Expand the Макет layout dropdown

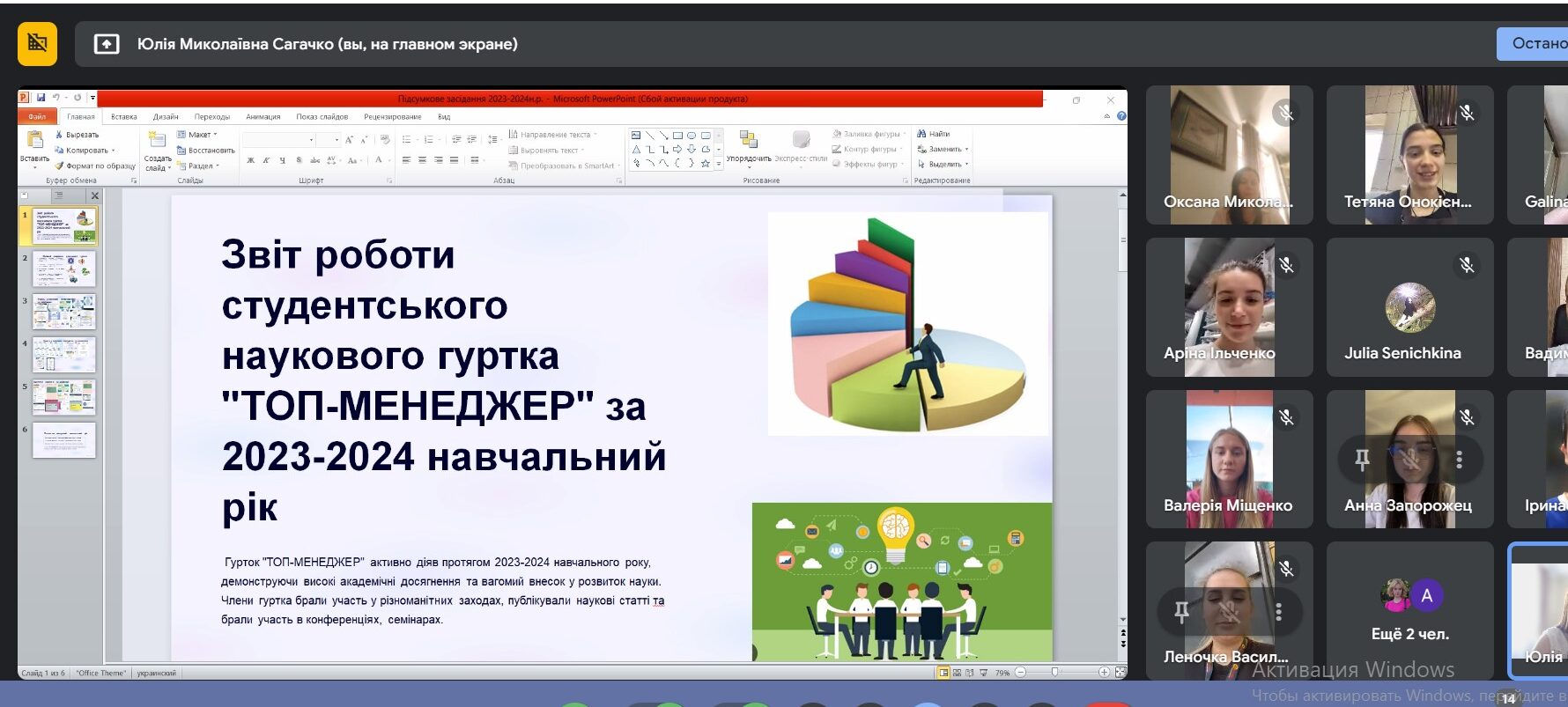pos(197,135)
